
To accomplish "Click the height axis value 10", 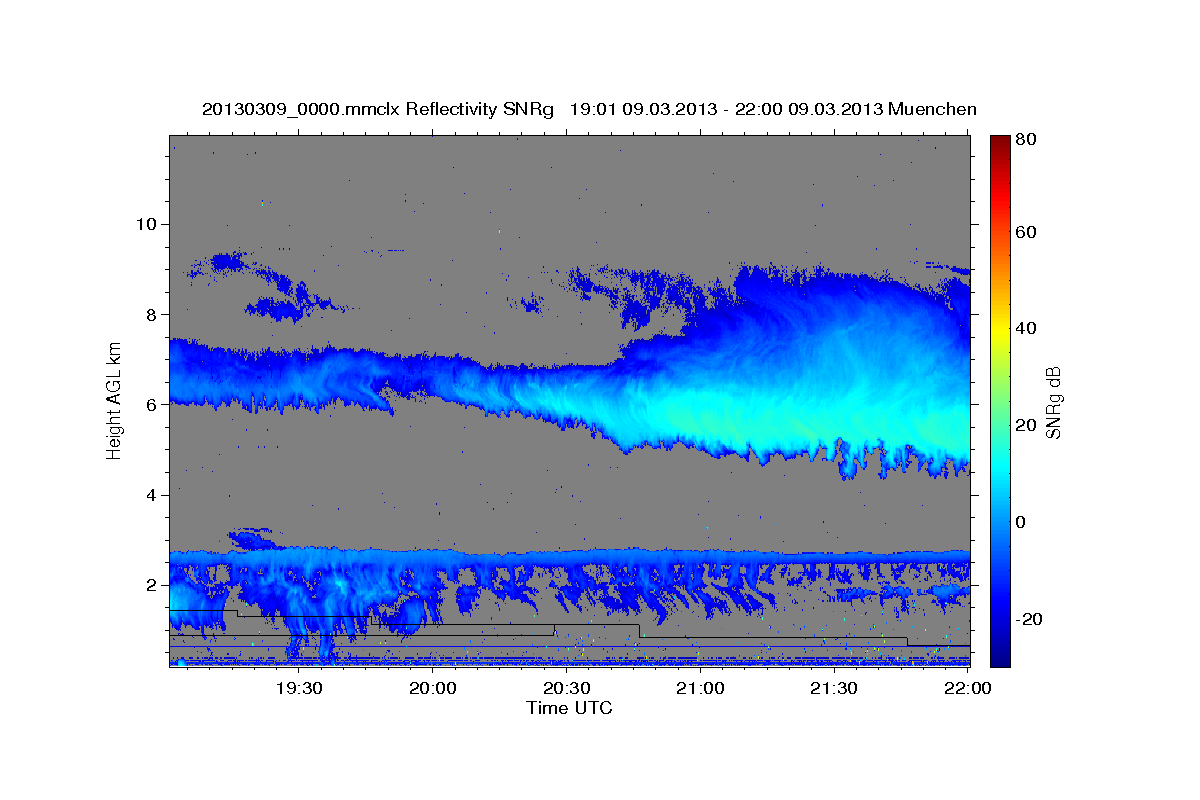I will [x=147, y=224].
